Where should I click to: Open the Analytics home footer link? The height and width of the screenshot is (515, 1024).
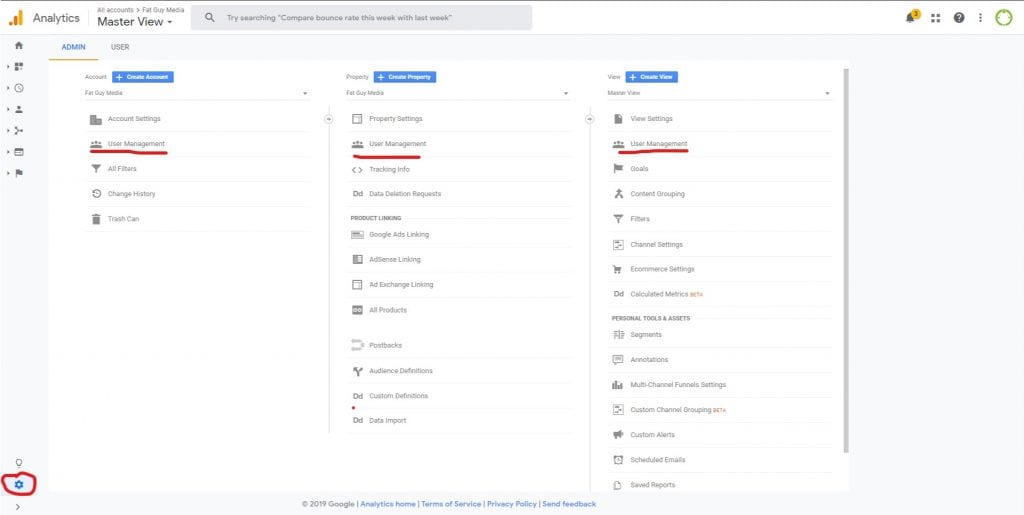pyautogui.click(x=388, y=504)
